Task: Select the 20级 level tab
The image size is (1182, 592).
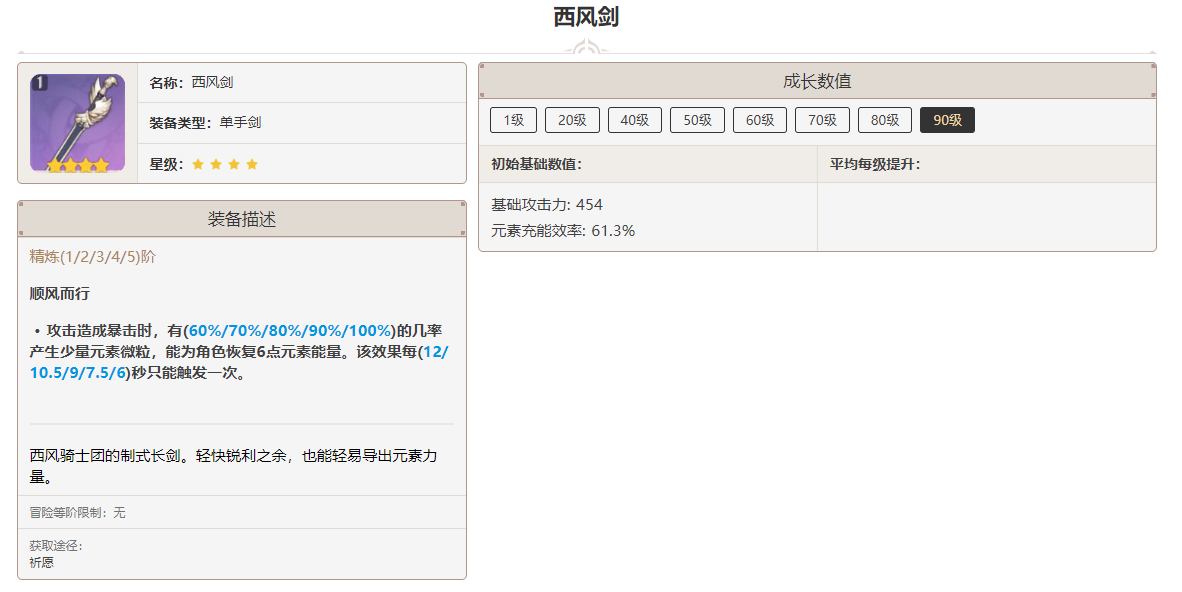Action: click(572, 120)
